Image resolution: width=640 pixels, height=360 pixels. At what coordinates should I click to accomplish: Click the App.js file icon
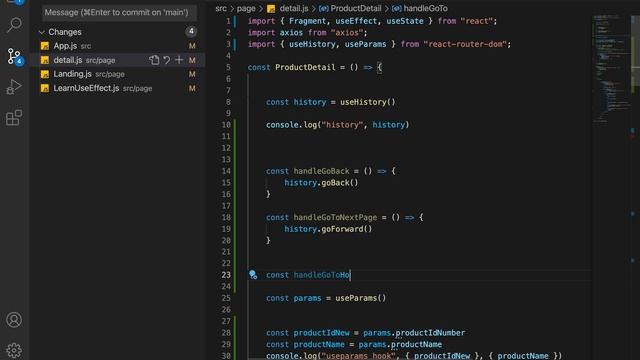point(45,46)
